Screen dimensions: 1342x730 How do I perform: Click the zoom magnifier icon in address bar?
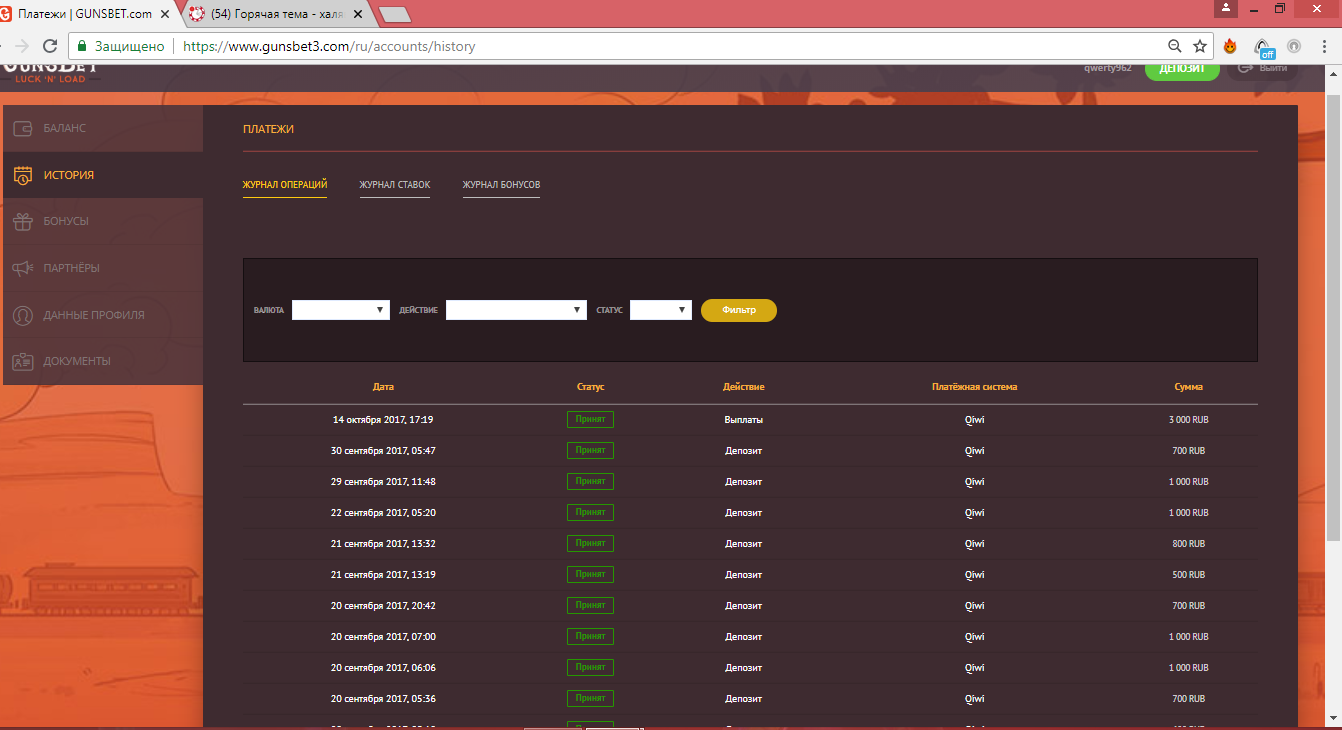point(1175,46)
